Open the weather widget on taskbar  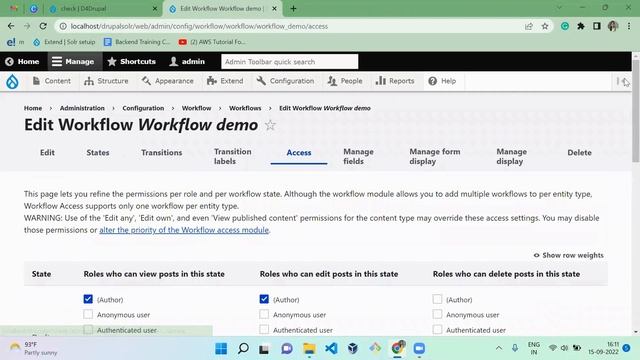click(33, 349)
